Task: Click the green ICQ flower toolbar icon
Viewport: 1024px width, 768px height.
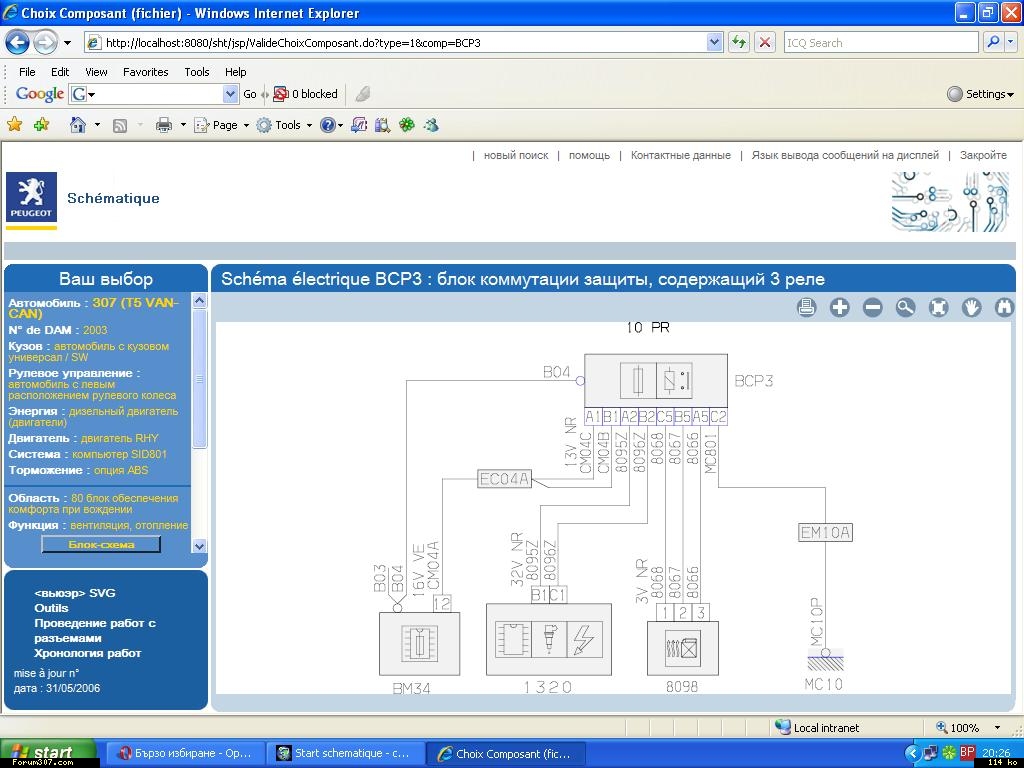Action: (x=407, y=124)
